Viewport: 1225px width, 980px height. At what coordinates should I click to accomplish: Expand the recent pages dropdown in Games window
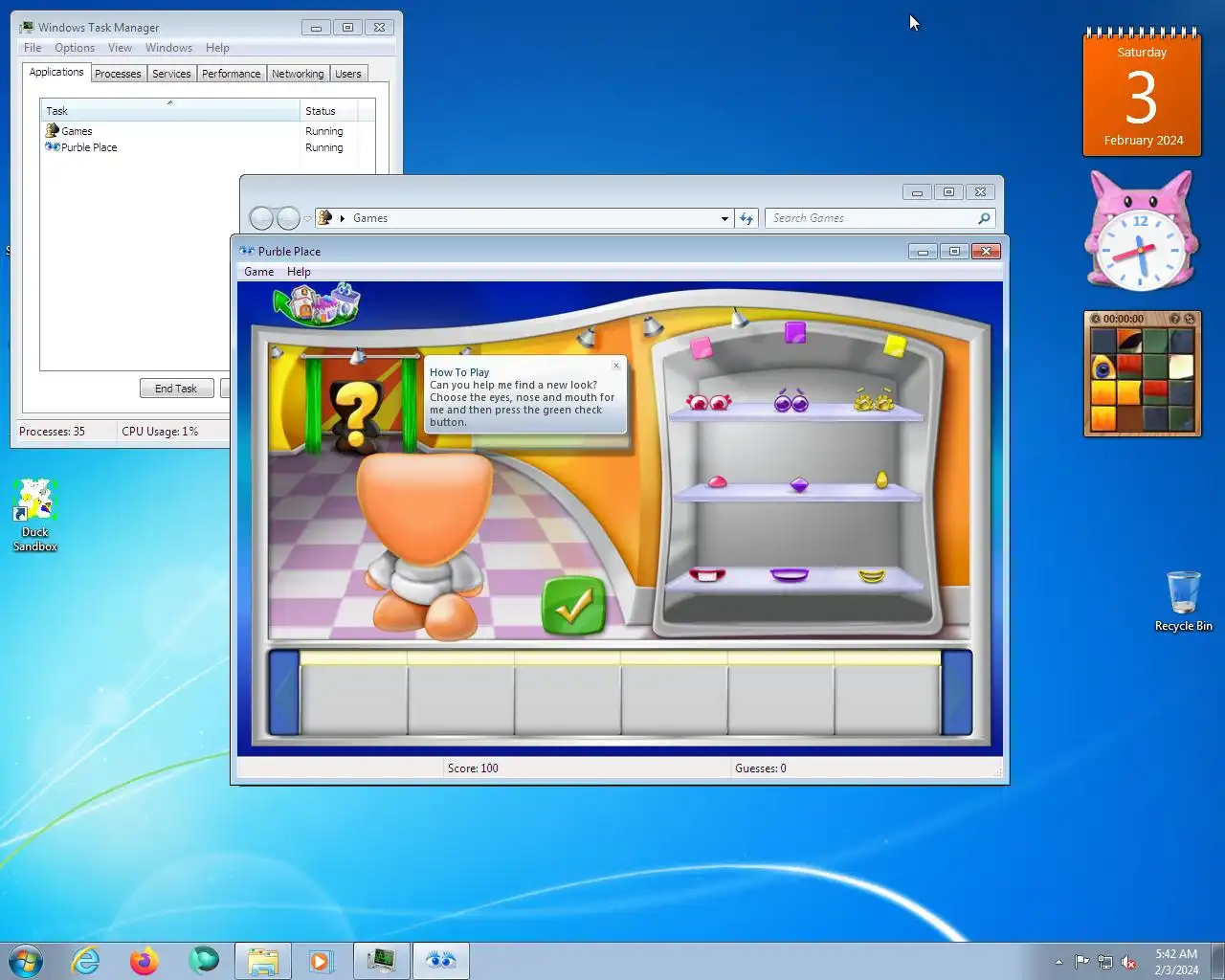point(307,219)
